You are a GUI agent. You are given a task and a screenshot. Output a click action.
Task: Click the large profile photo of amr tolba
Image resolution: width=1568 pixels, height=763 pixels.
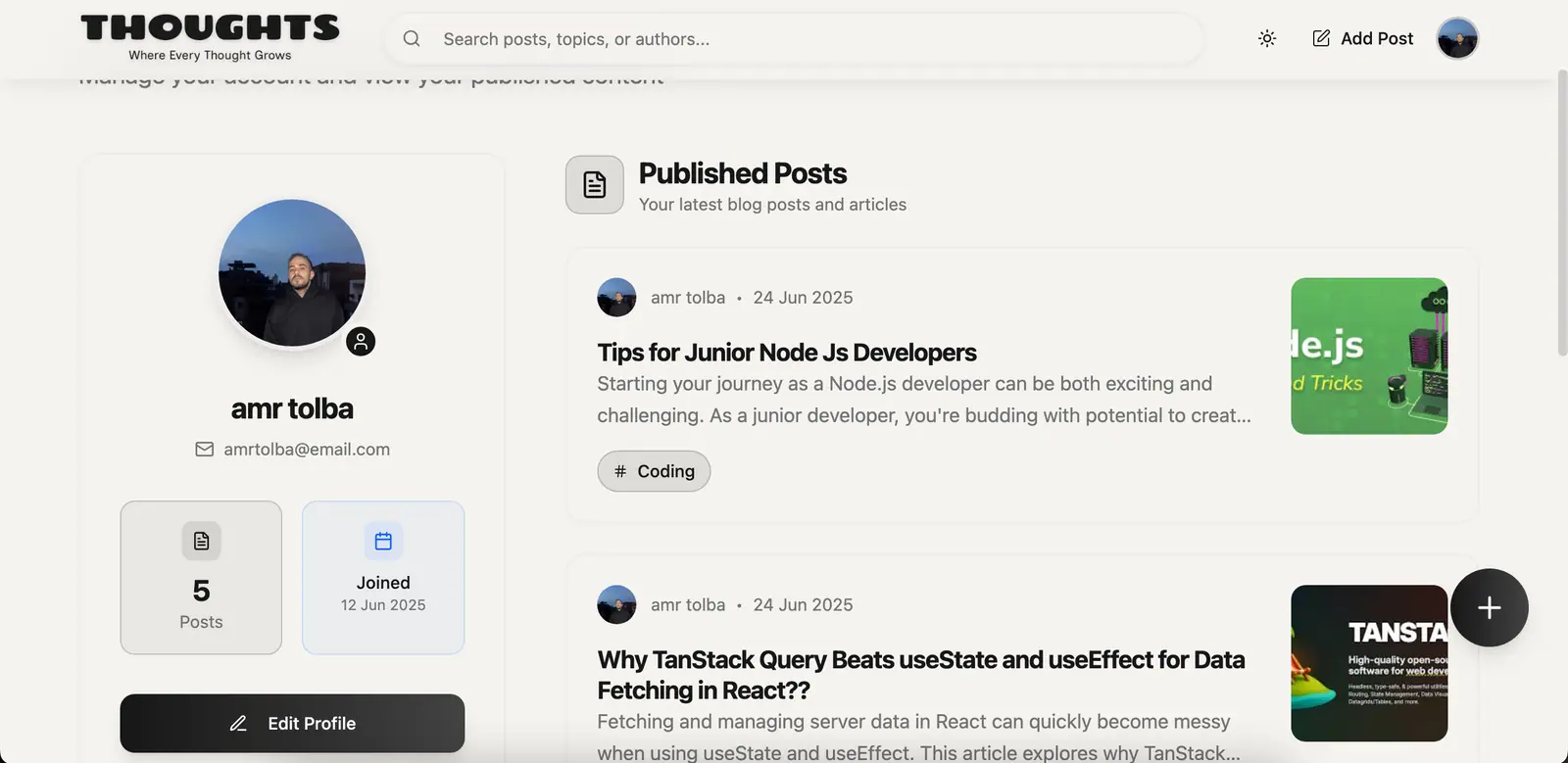292,273
